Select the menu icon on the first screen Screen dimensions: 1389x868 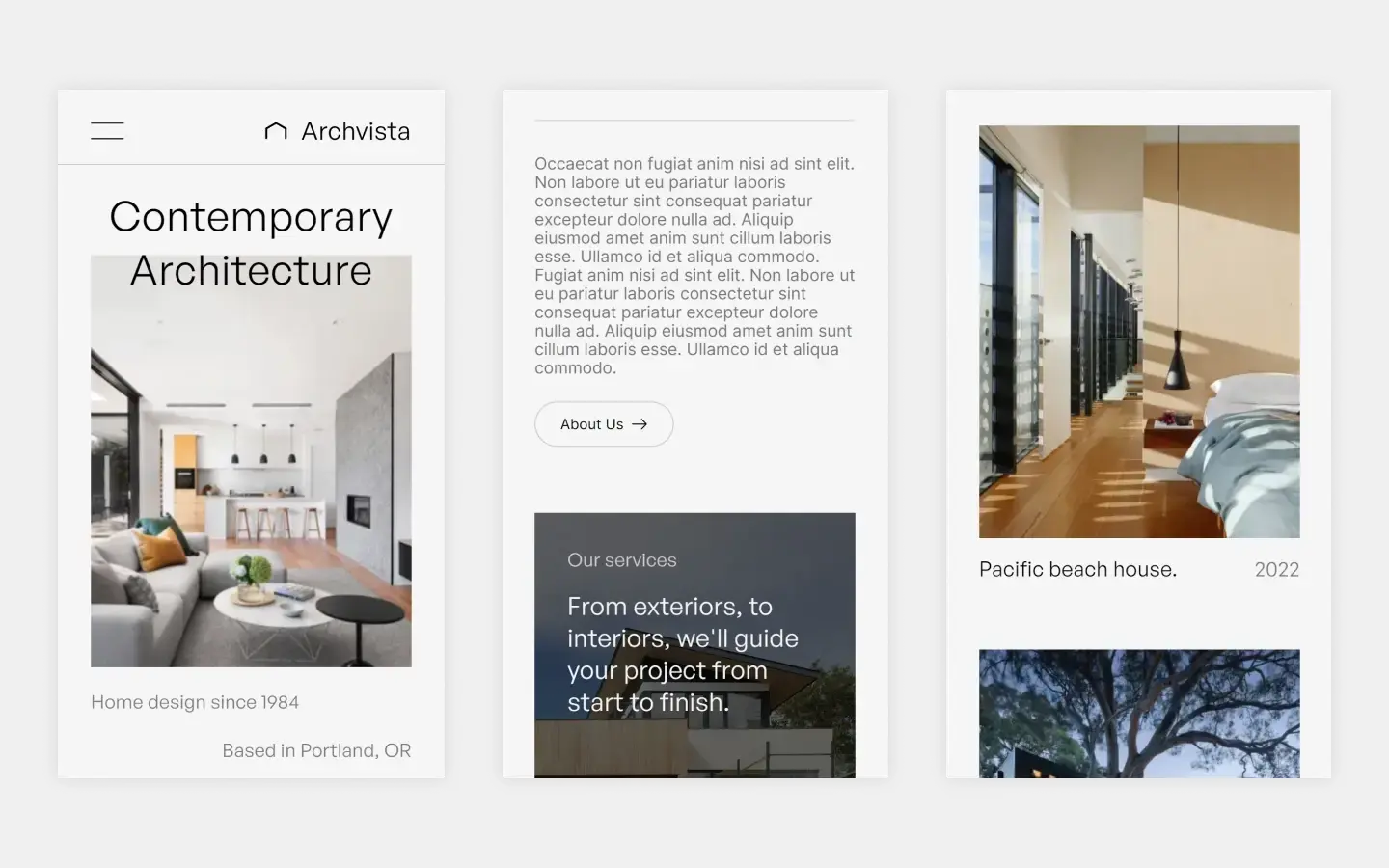coord(107,129)
